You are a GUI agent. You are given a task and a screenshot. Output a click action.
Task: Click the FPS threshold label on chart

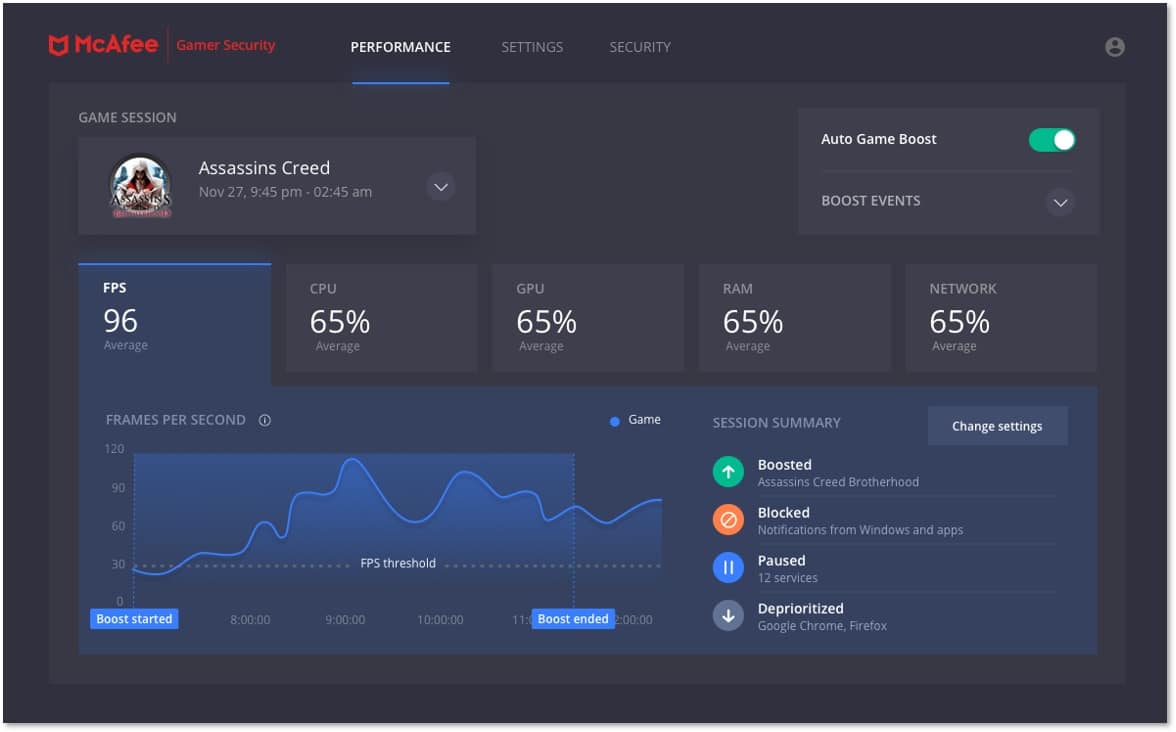coord(398,563)
